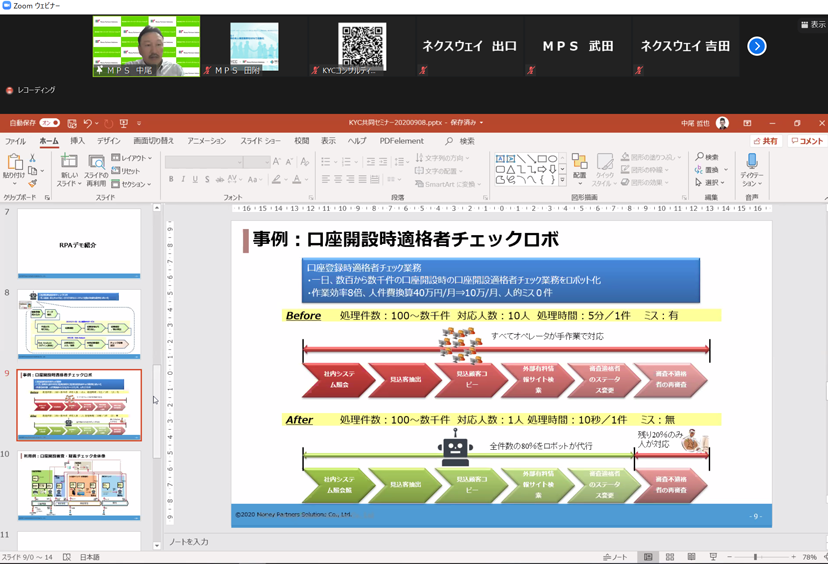Switch to slide sorter view
Screen dimensions: 828x564
(670, 557)
